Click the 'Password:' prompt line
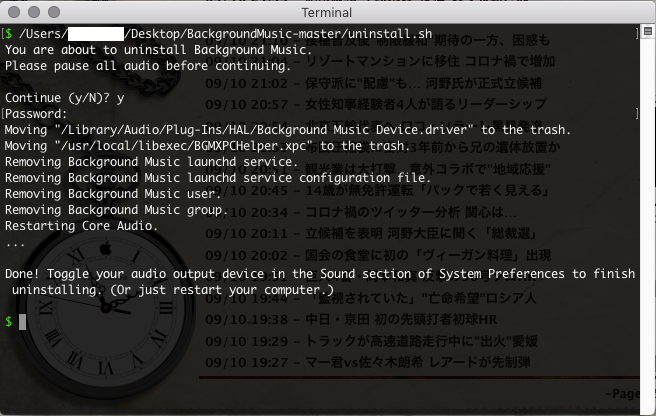656x416 pixels. (36, 114)
